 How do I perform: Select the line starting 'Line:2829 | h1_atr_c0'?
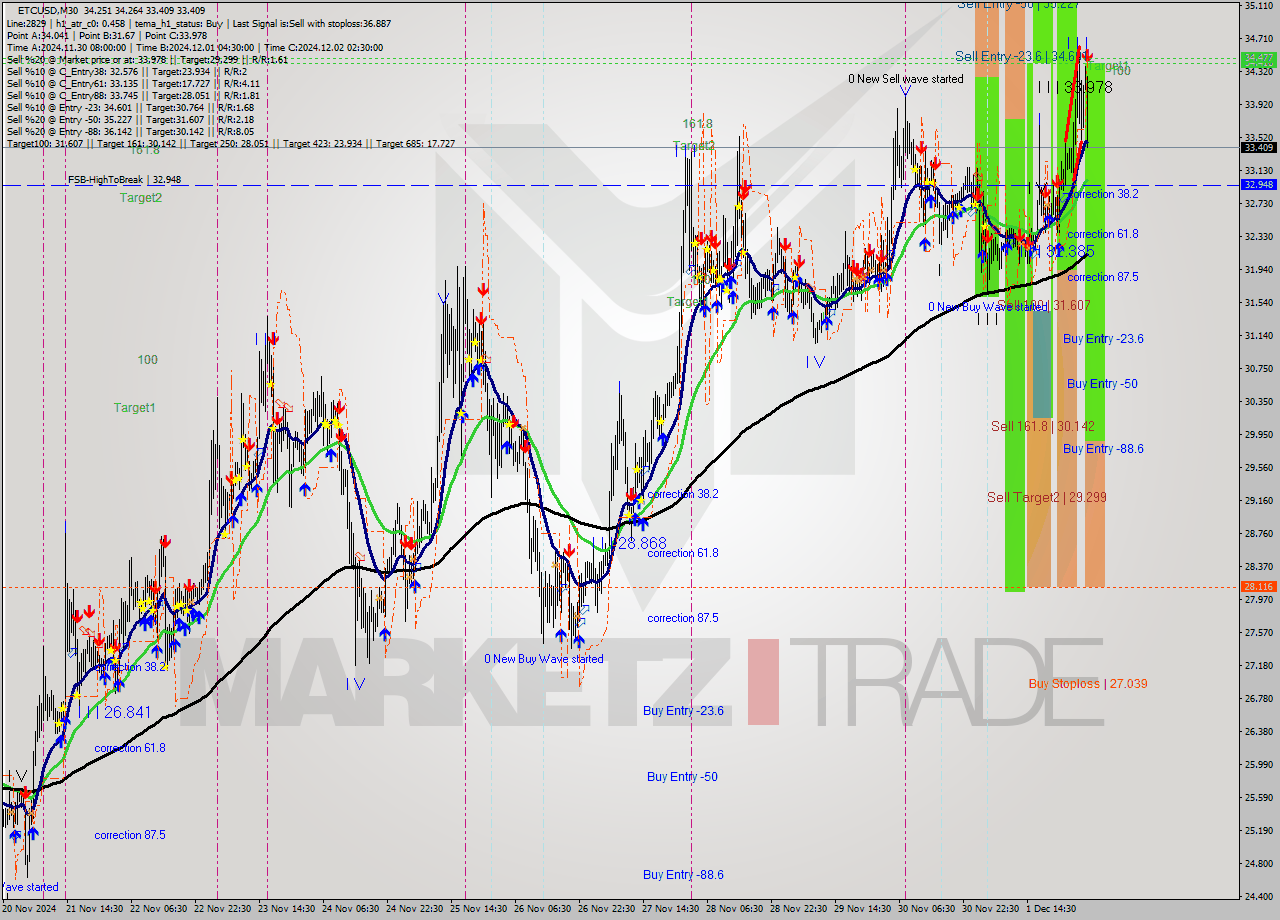[x=199, y=23]
